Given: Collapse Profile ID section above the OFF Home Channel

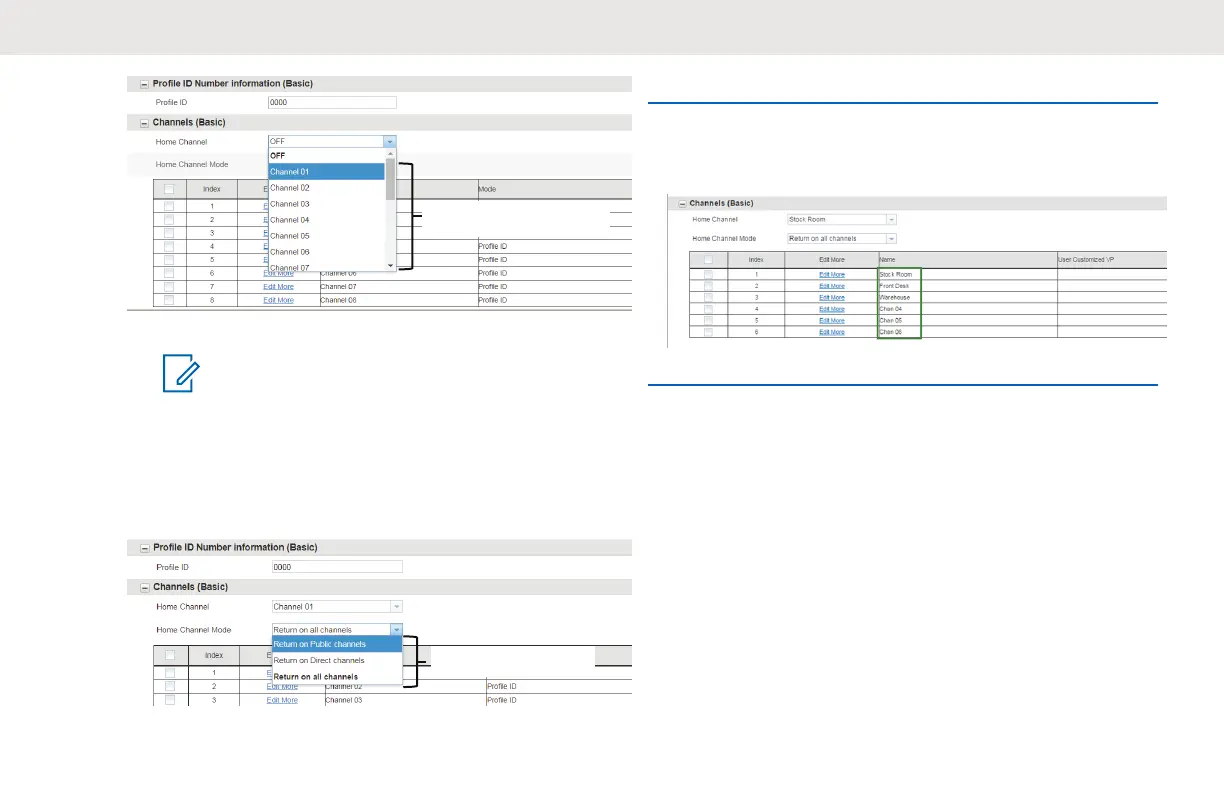Looking at the screenshot, I should click(x=144, y=84).
